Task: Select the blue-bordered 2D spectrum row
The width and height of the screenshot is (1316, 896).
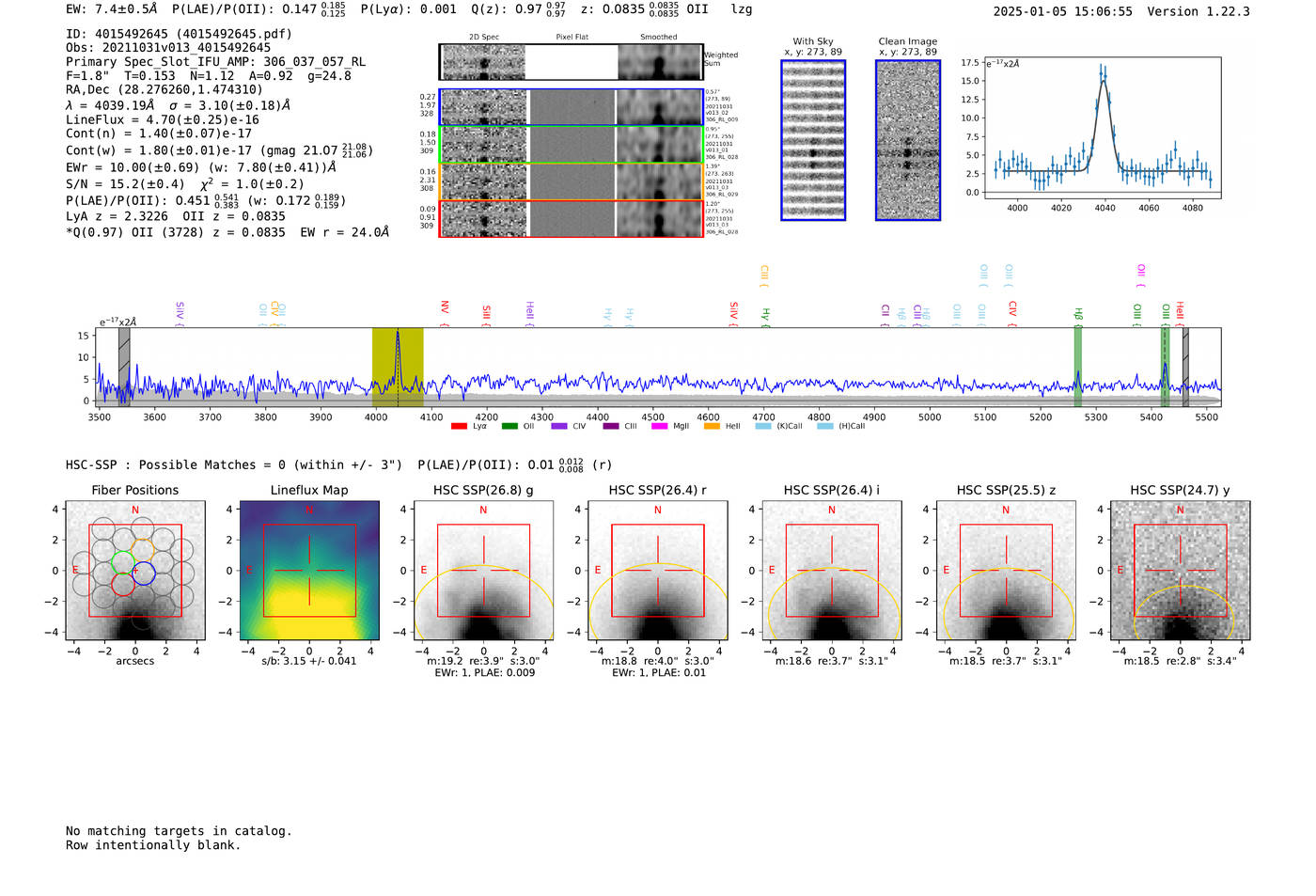Action: 572,107
